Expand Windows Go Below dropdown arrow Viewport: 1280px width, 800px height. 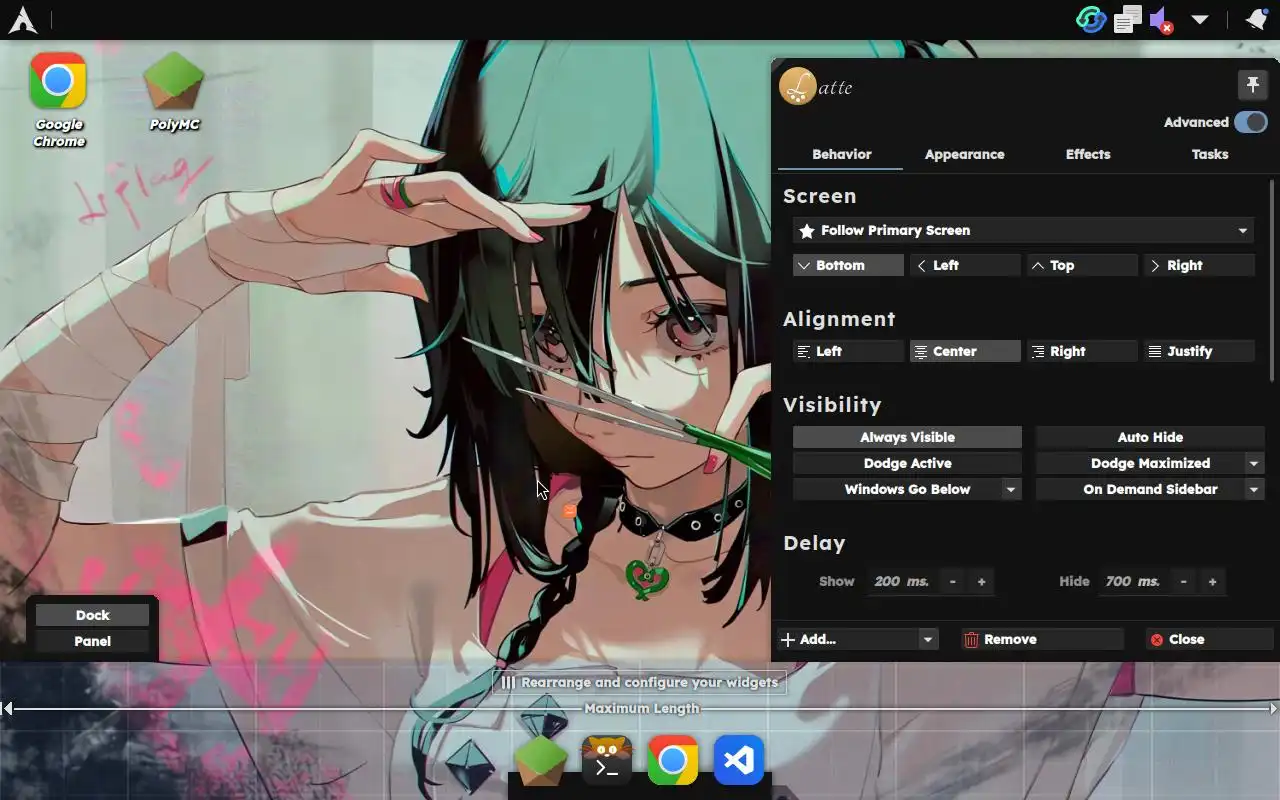[1011, 489]
